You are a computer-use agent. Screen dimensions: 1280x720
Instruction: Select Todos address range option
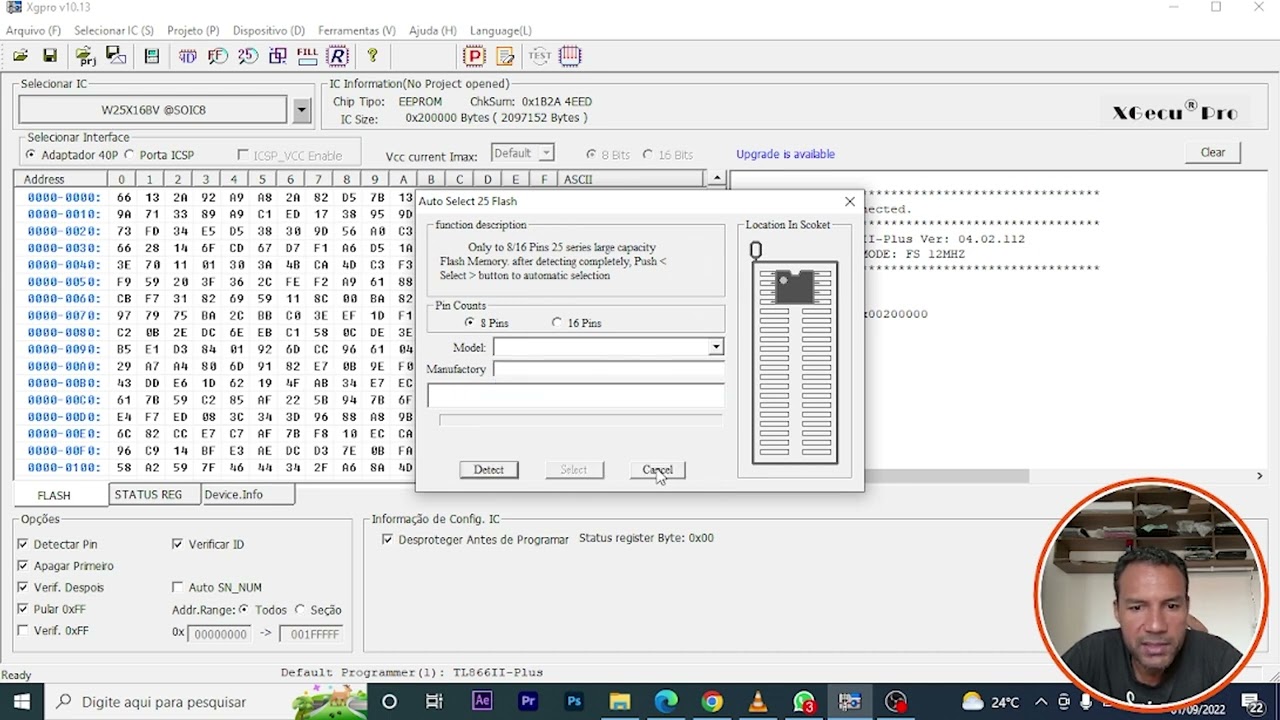pos(243,609)
